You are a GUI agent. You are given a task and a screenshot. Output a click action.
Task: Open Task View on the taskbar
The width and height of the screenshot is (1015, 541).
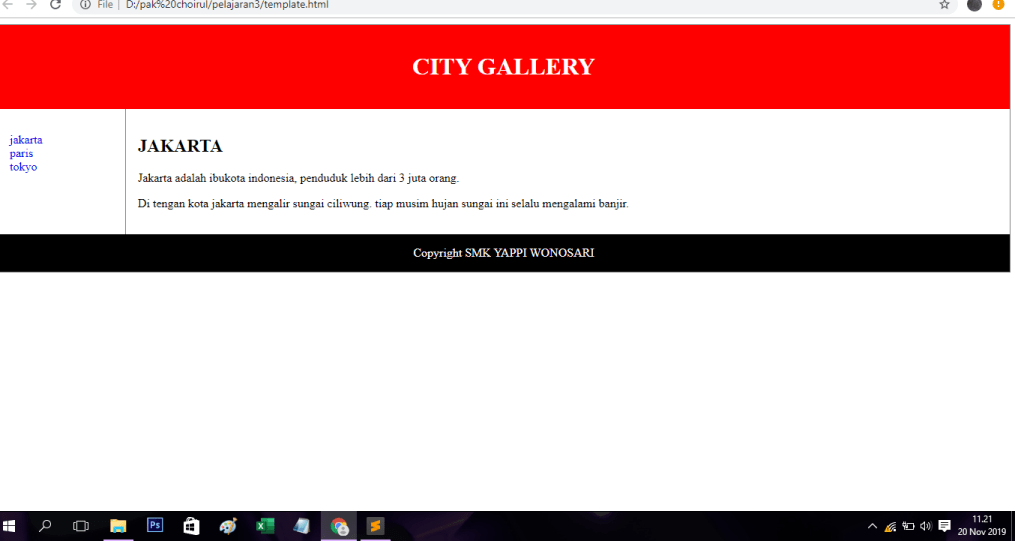point(81,526)
